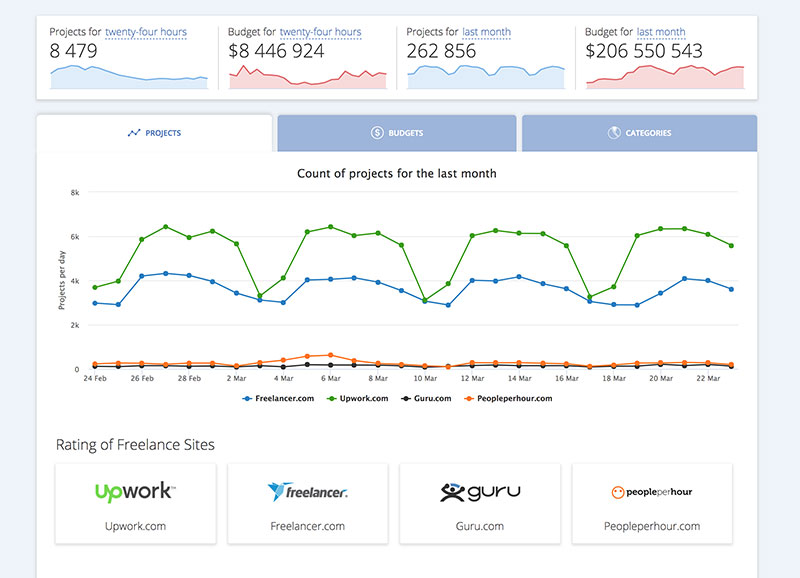Click the '22 Mar' x-axis label
Screen dimensions: 800x578
tap(708, 379)
